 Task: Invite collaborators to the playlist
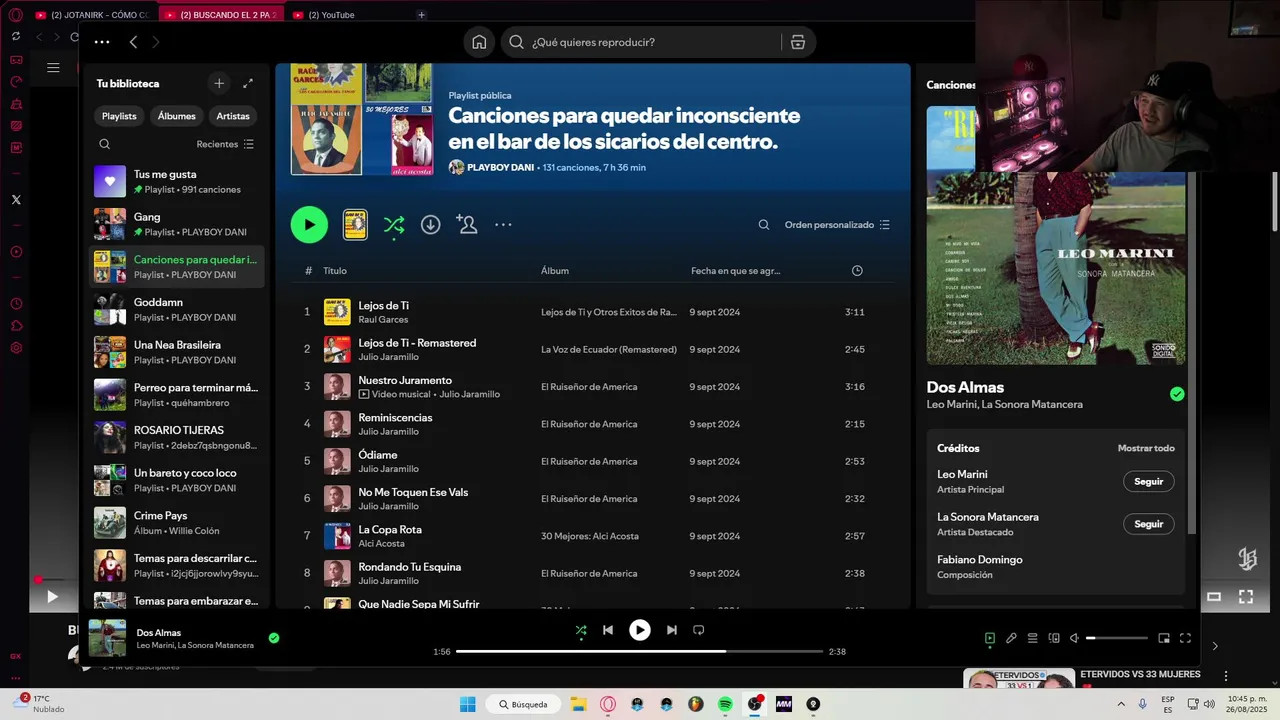[x=467, y=224]
